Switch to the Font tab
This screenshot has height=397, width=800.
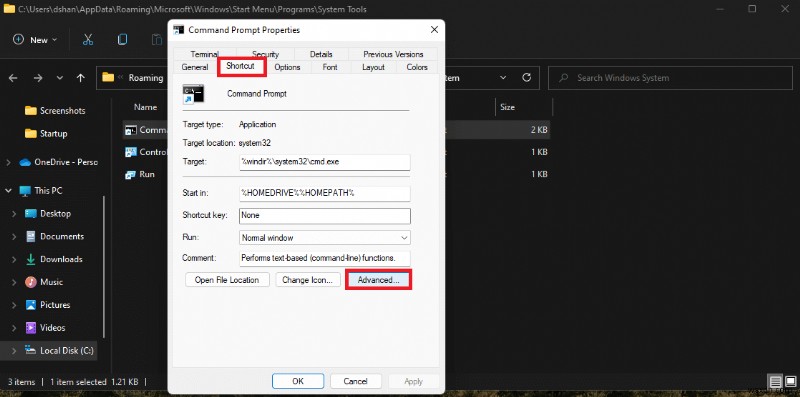330,67
